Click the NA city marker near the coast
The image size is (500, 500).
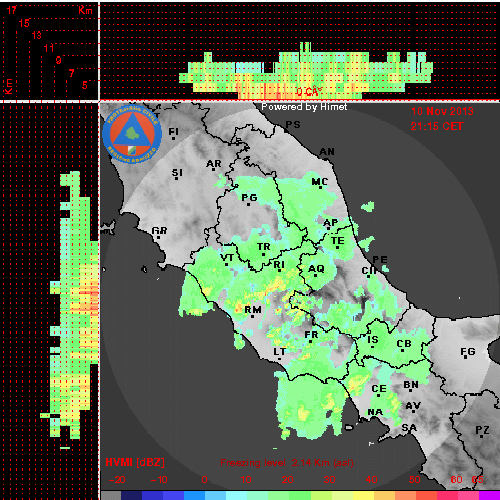tap(375, 413)
